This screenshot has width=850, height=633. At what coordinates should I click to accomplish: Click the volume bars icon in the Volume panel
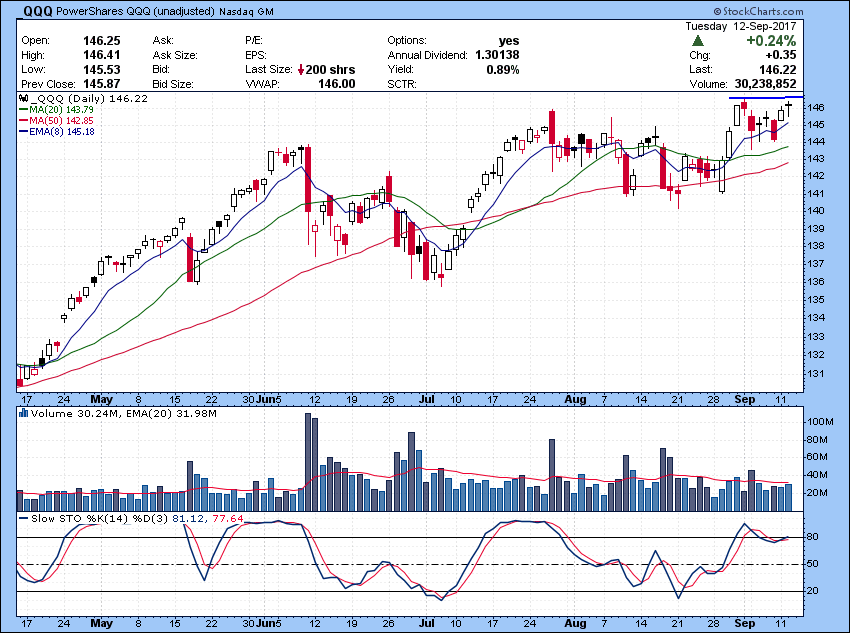23,414
